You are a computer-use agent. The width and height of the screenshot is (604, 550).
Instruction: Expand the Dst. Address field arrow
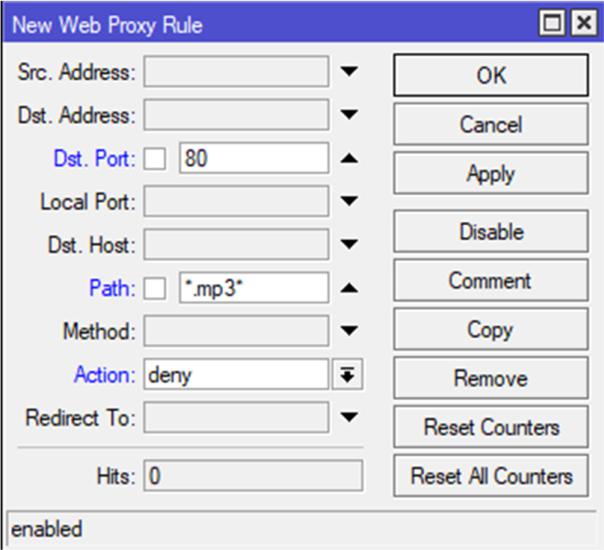pyautogui.click(x=348, y=115)
